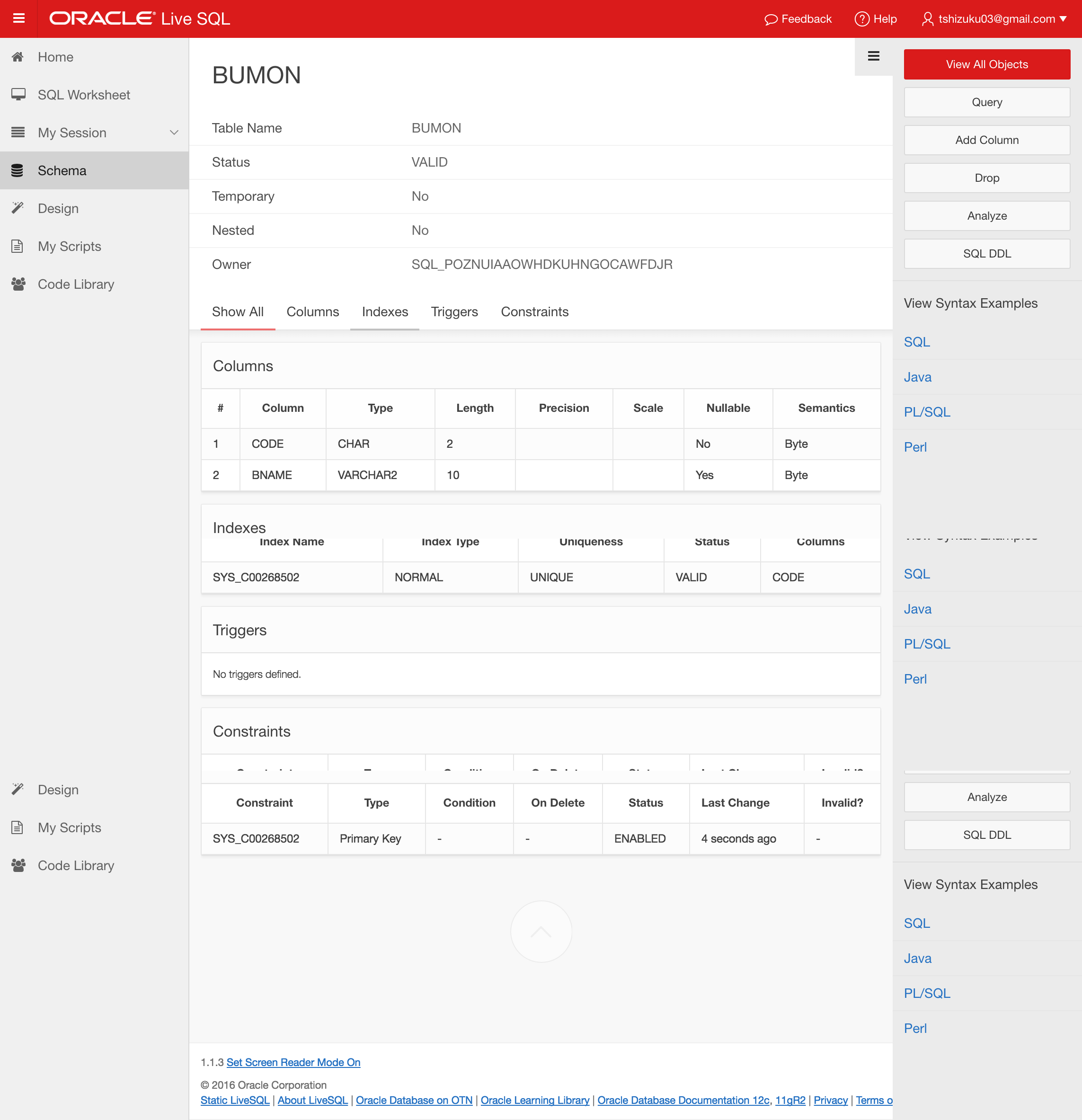Open the navigation hamburger menu

(x=19, y=19)
